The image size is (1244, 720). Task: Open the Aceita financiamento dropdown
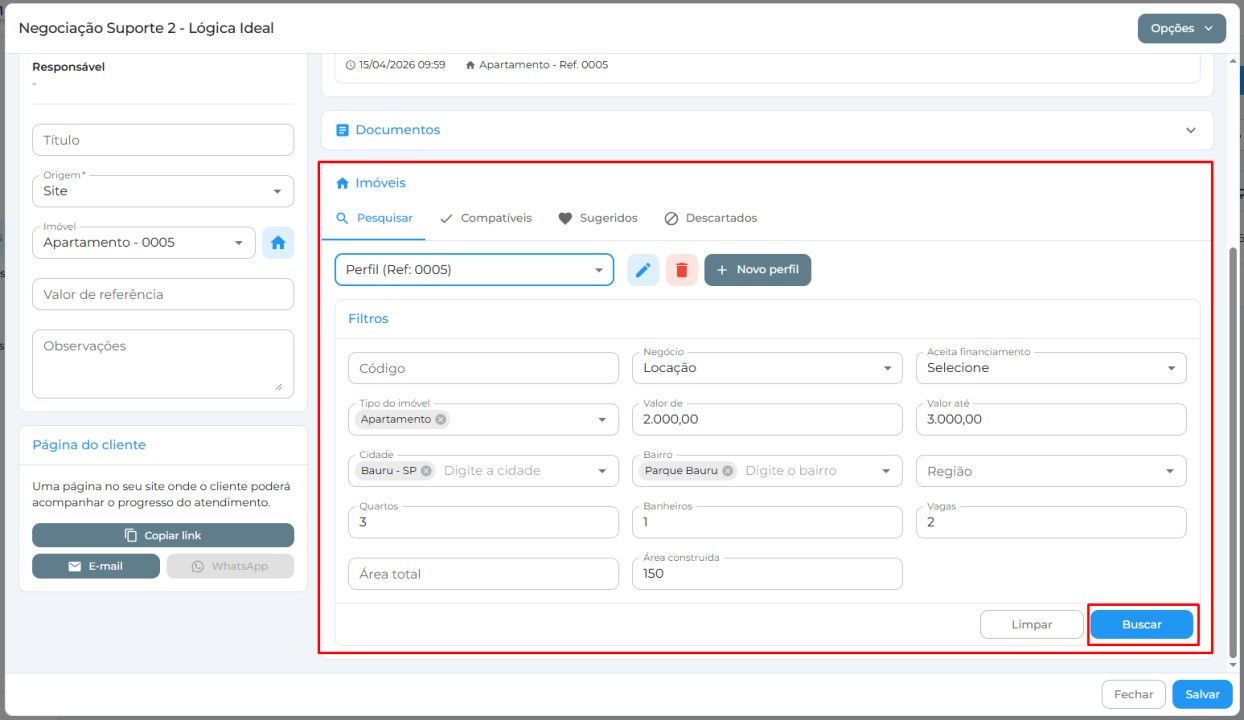[x=1051, y=368]
